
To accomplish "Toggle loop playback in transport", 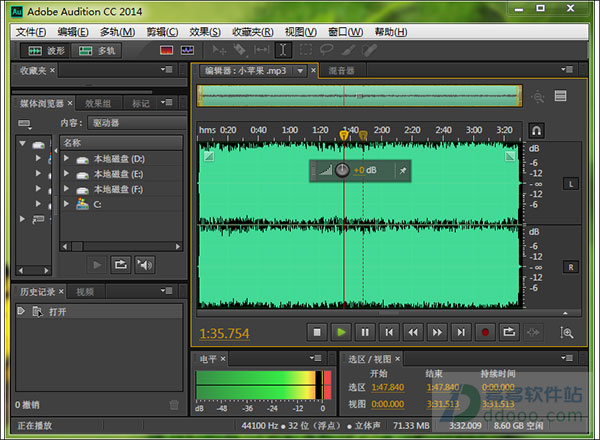I will coord(509,332).
